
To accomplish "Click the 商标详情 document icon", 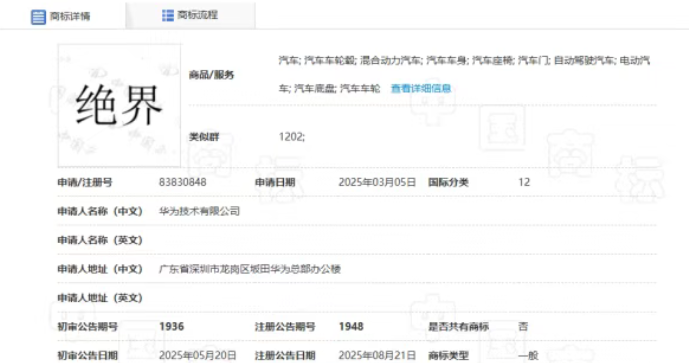I will (x=38, y=17).
